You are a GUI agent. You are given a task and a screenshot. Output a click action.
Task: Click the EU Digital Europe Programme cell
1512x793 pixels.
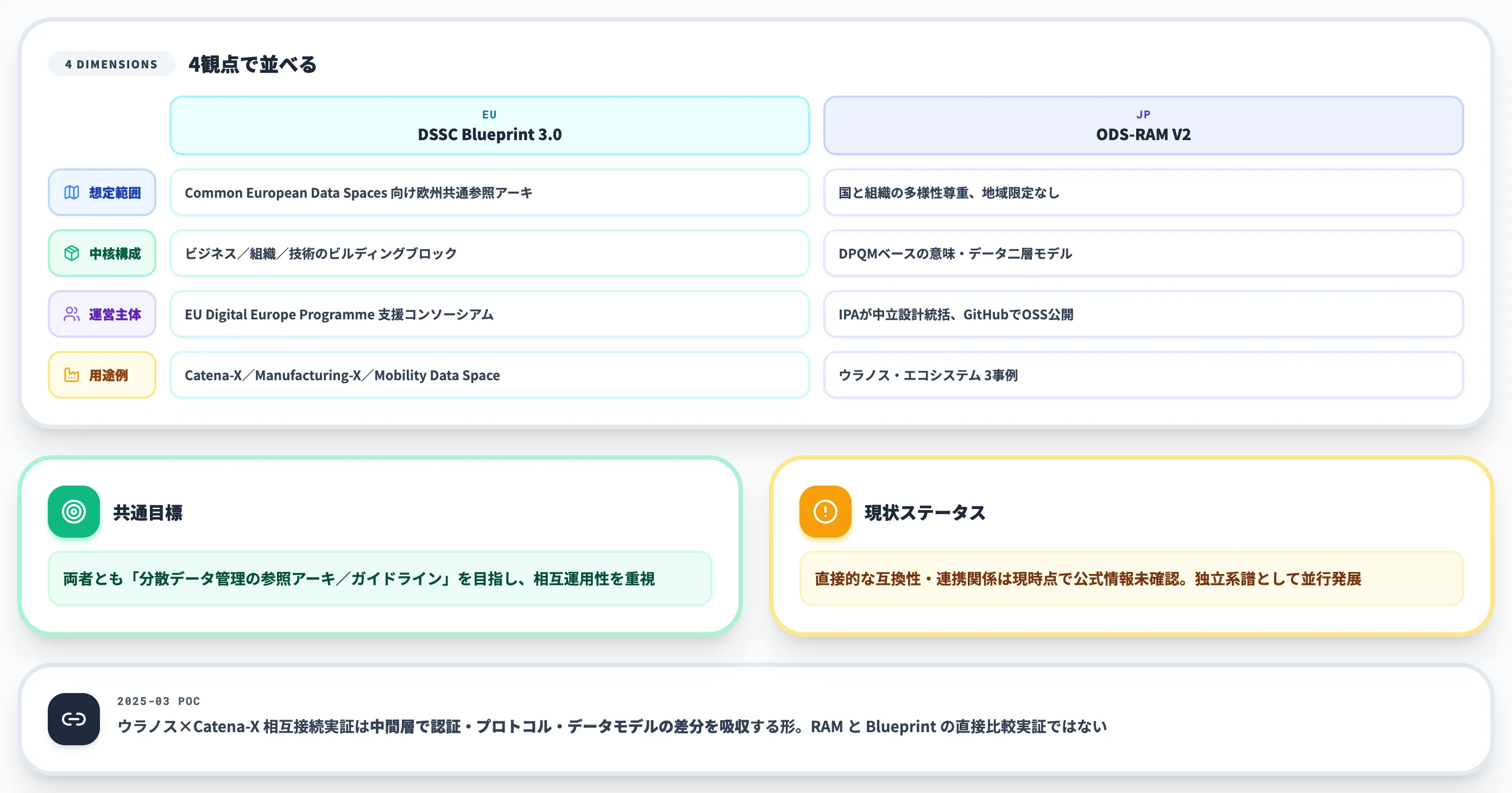[489, 314]
